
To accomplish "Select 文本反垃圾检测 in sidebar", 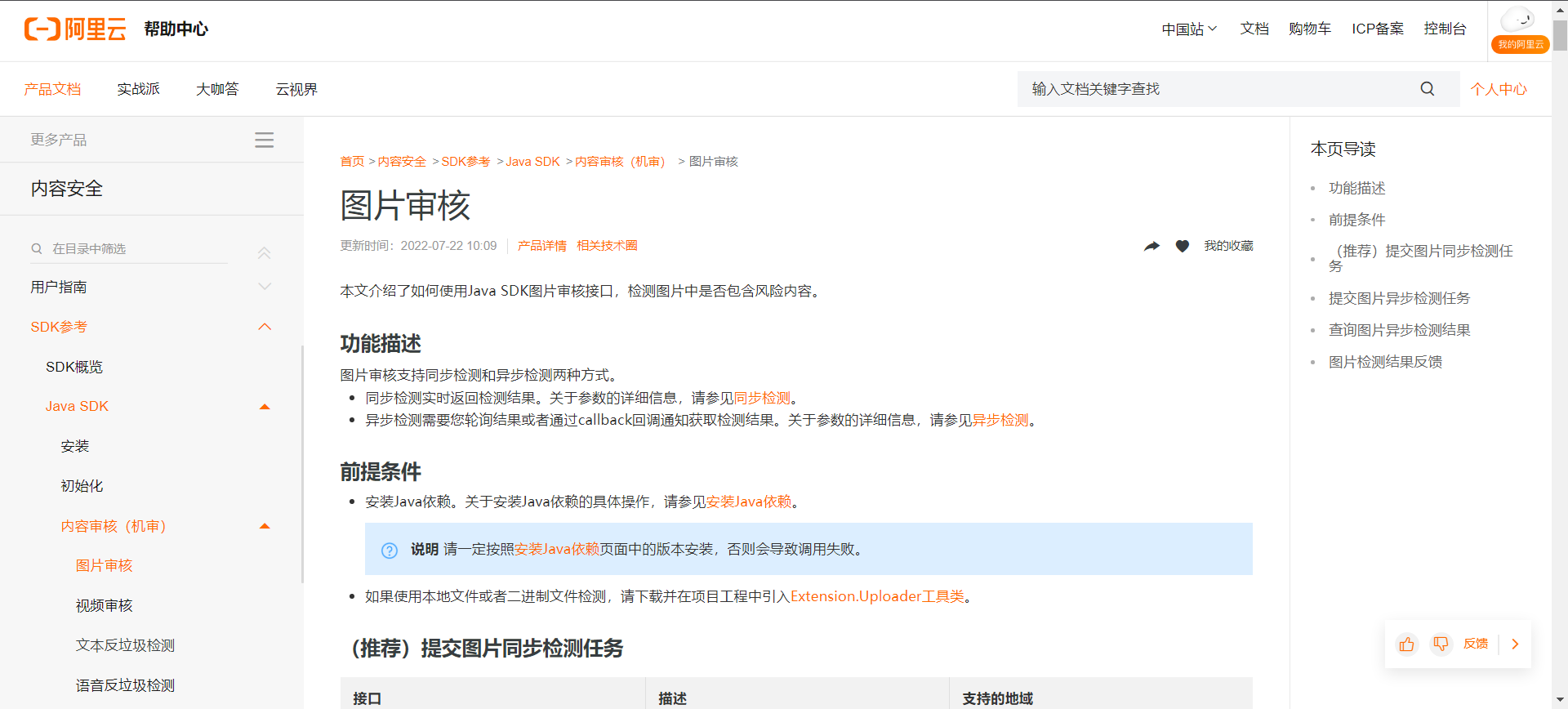I will [125, 645].
